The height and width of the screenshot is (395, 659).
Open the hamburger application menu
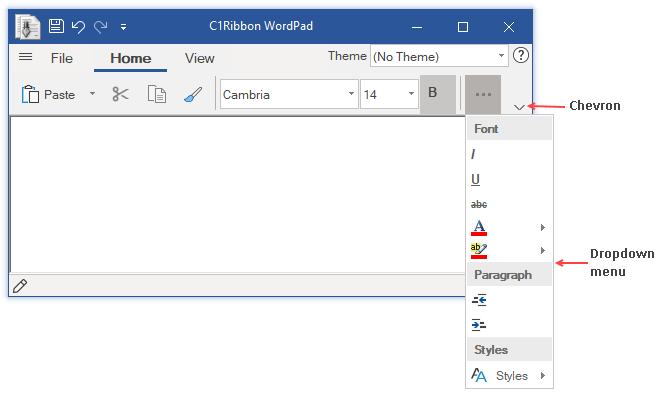(25, 56)
